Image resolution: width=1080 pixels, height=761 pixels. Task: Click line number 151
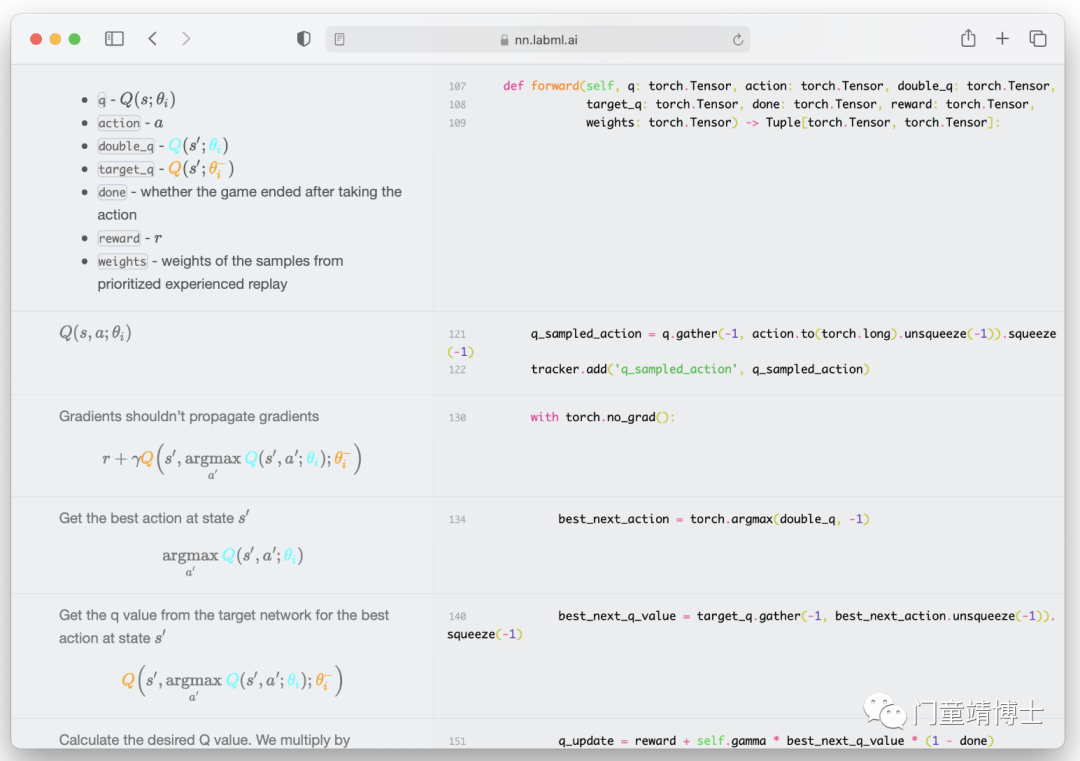pos(457,742)
